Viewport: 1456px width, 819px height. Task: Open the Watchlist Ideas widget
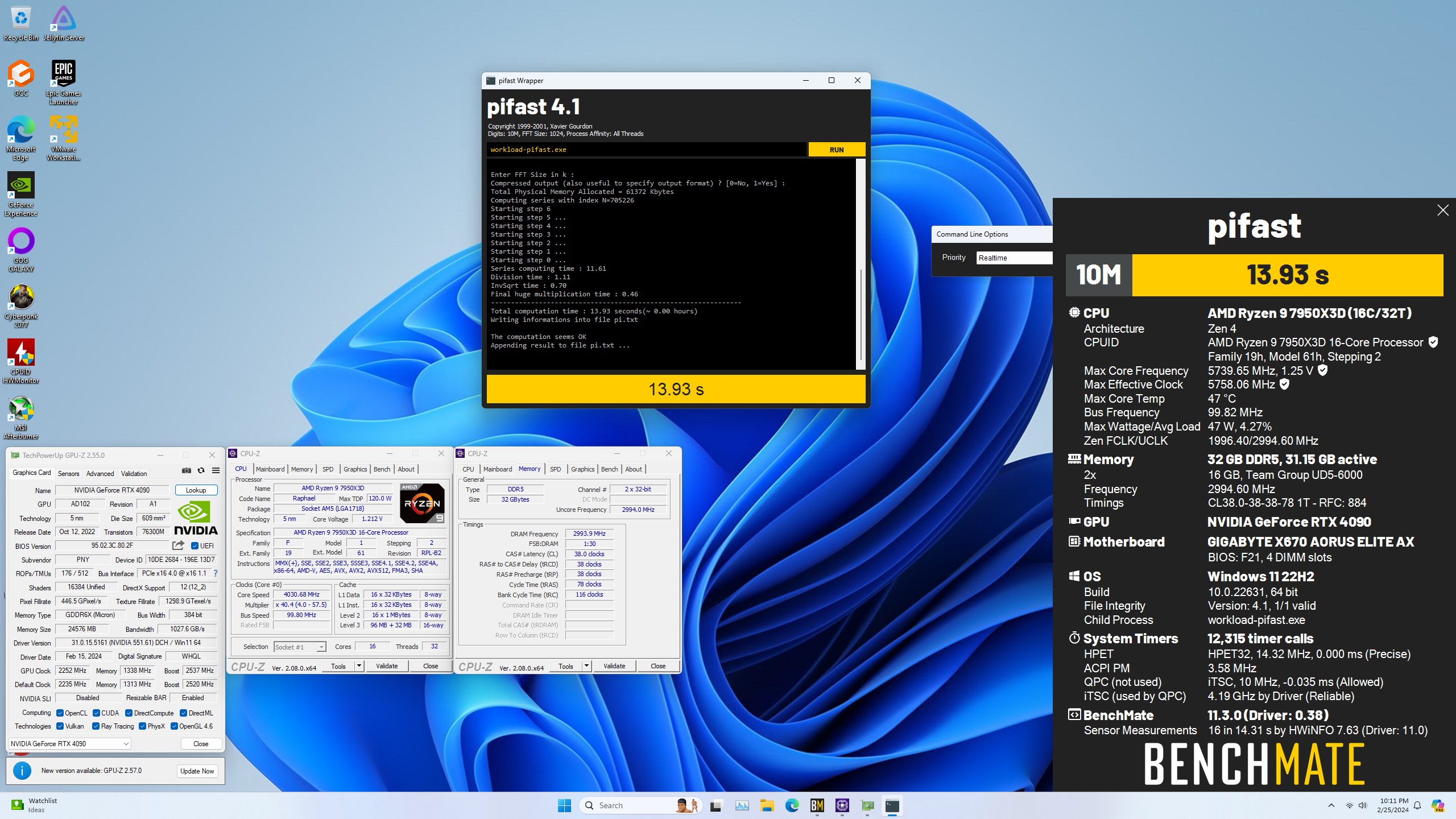34,805
